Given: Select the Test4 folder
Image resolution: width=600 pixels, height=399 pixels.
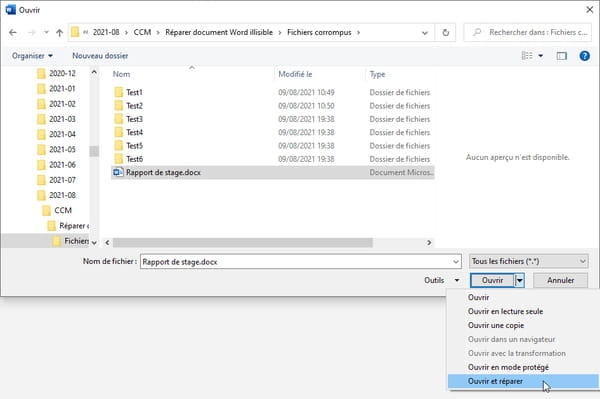Looking at the screenshot, I should coord(272,132).
